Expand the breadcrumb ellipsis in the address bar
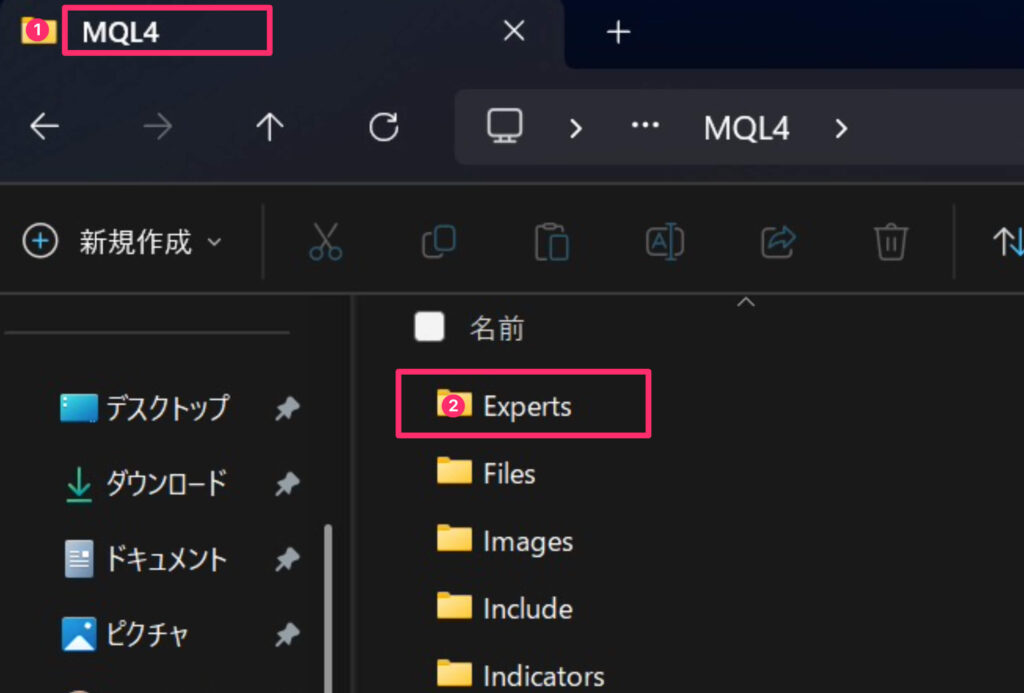Viewport: 1024px width, 693px height. (645, 126)
